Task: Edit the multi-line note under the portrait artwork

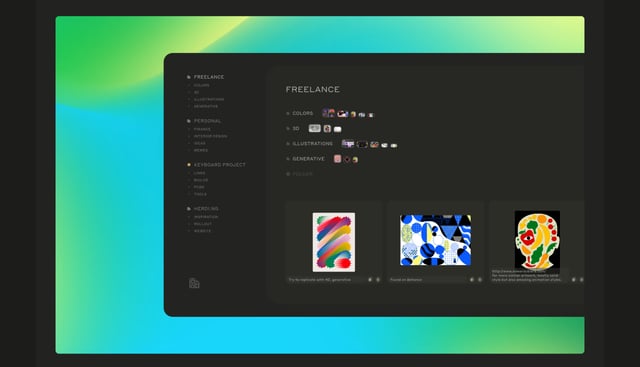Action: click(x=526, y=276)
